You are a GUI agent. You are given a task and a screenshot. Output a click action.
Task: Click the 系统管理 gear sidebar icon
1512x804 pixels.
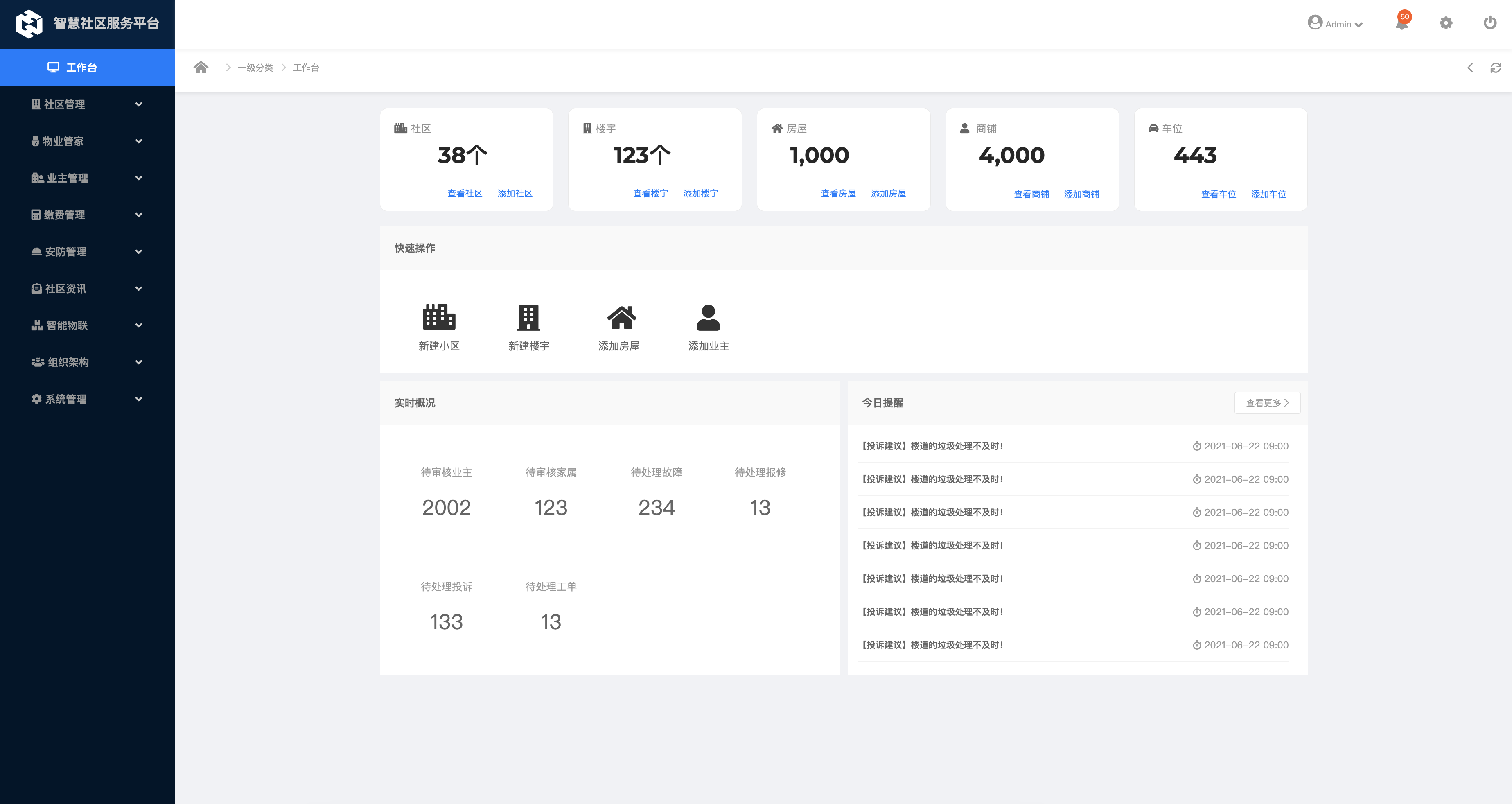coord(36,399)
